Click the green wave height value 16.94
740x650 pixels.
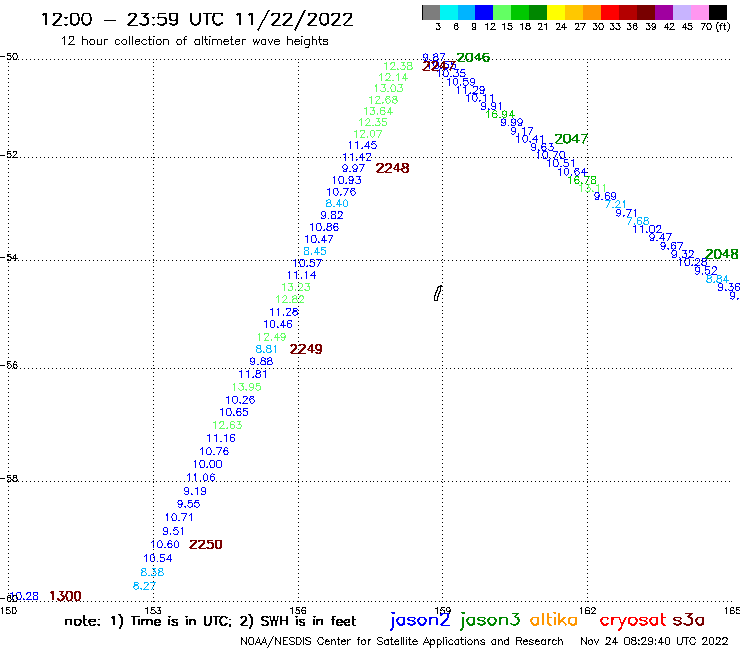point(500,114)
